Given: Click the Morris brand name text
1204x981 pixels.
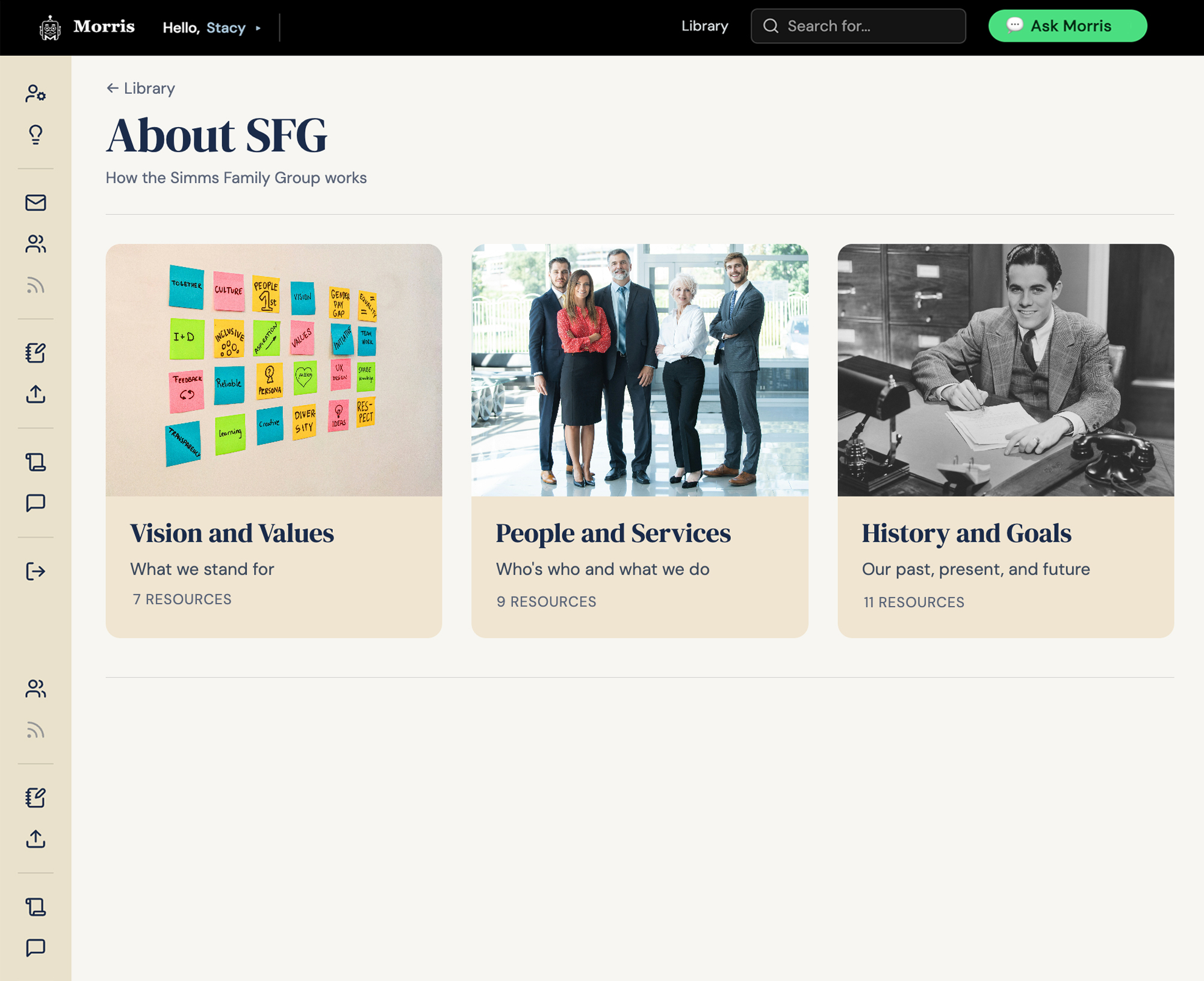Looking at the screenshot, I should click(x=104, y=26).
